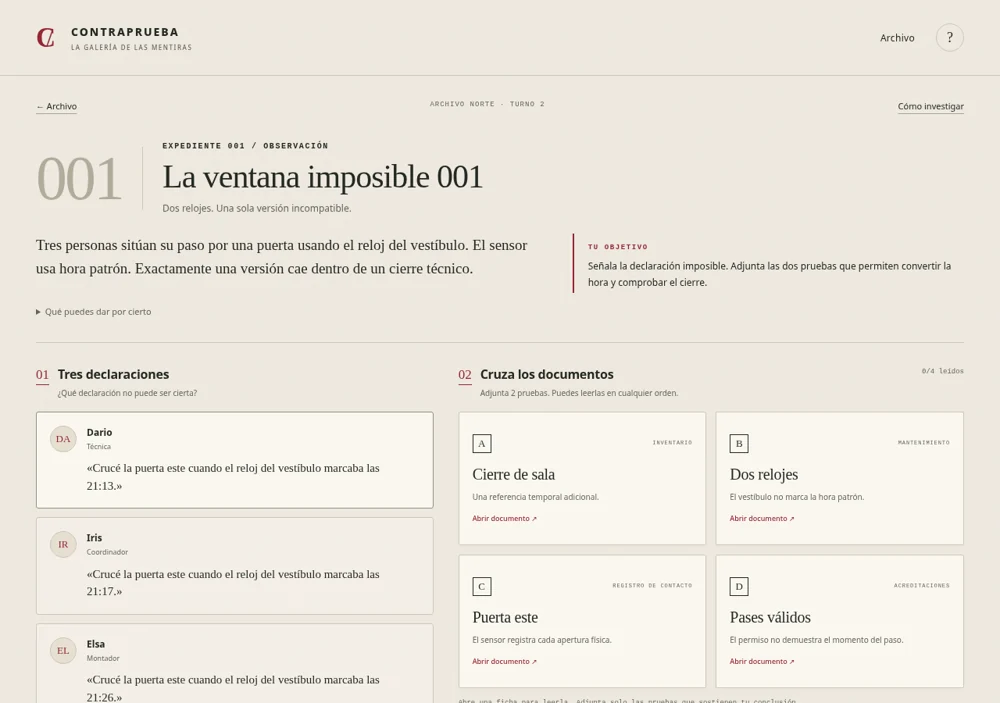Click the MANTENIMIENTO tag label
Image resolution: width=1000 pixels, height=703 pixels.
point(923,442)
